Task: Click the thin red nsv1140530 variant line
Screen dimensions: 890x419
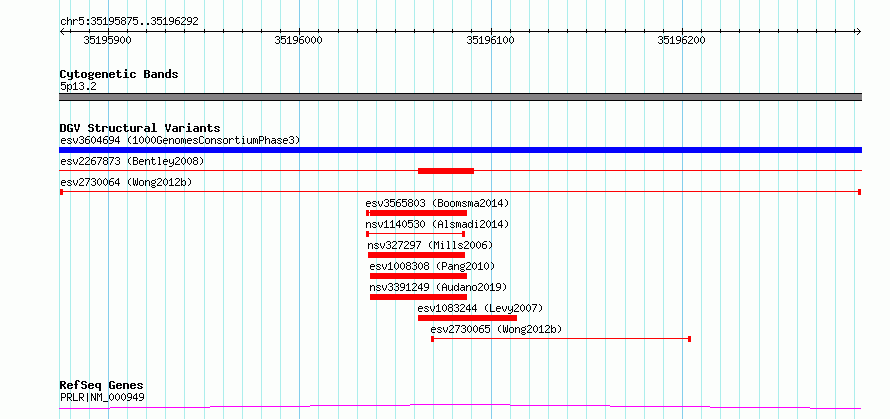Action: tap(415, 234)
